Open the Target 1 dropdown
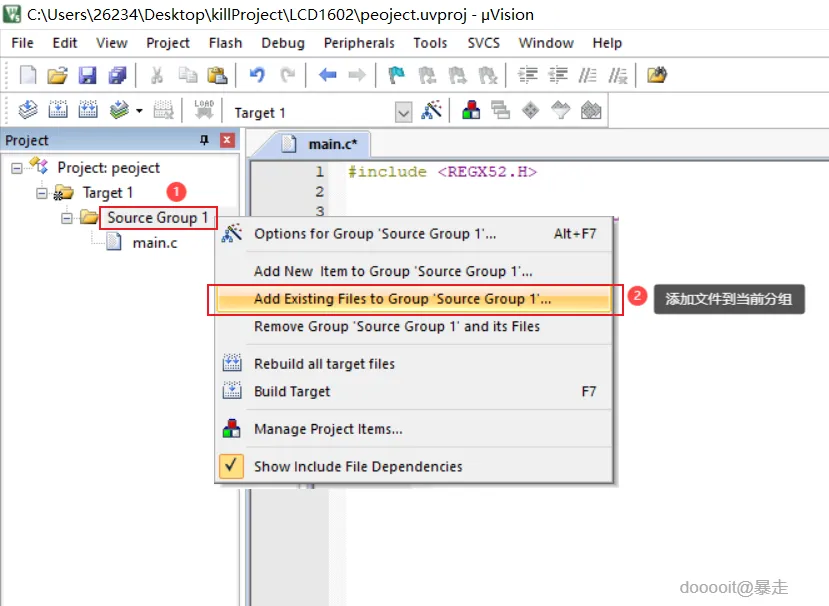Image resolution: width=829 pixels, height=606 pixels. pyautogui.click(x=403, y=113)
